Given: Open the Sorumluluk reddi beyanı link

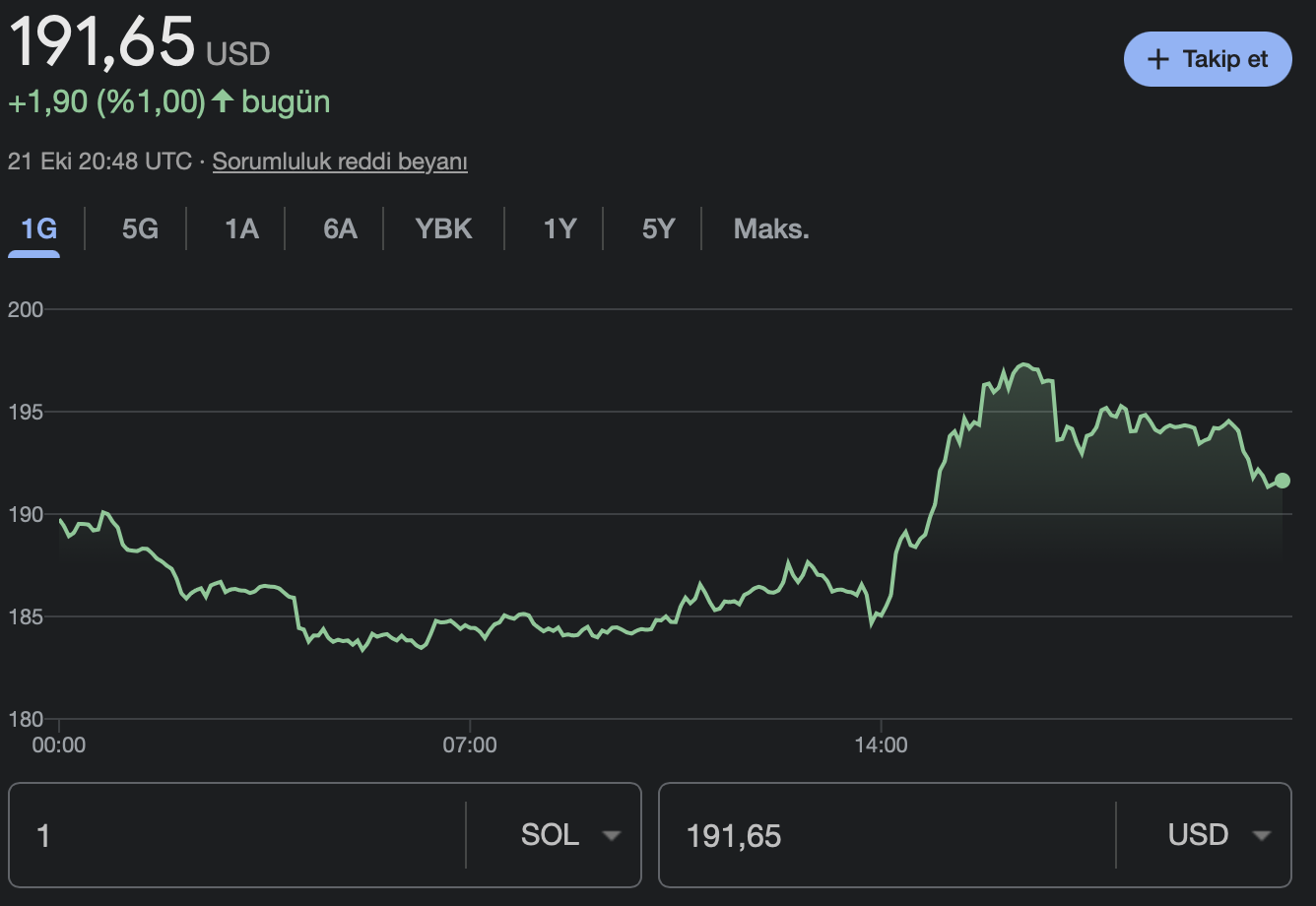Looking at the screenshot, I should click(340, 162).
